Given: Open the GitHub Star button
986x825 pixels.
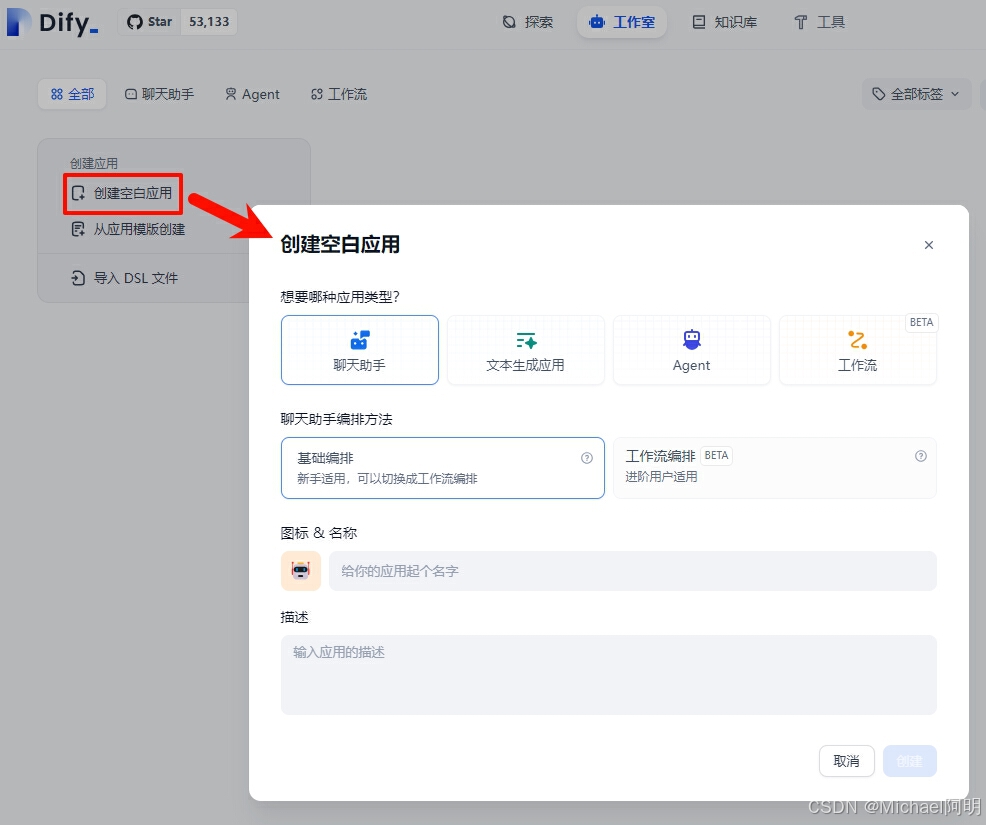Looking at the screenshot, I should [150, 22].
